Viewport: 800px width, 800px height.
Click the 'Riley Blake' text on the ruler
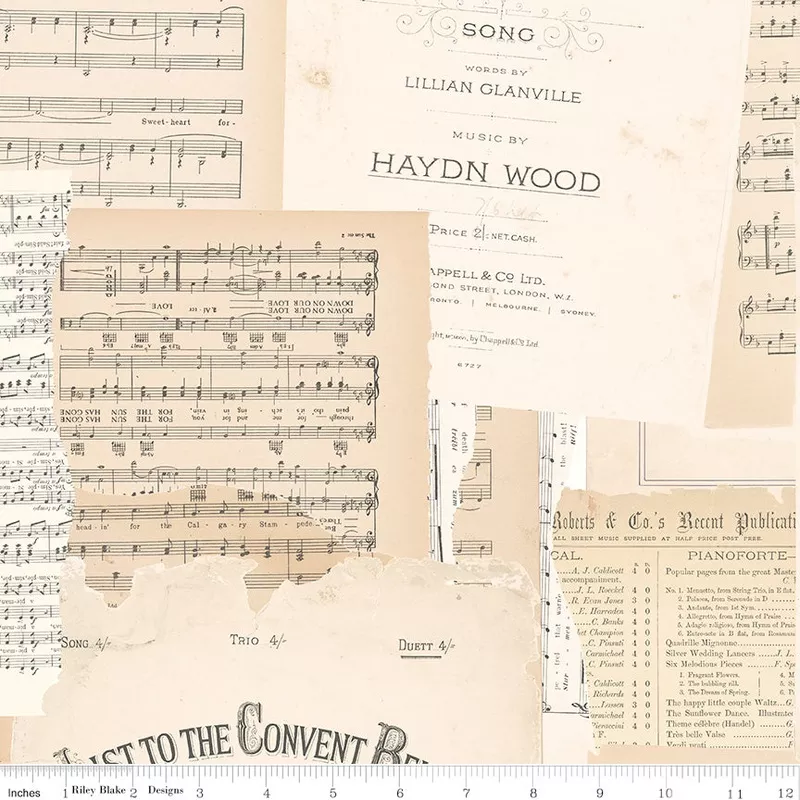(x=98, y=790)
